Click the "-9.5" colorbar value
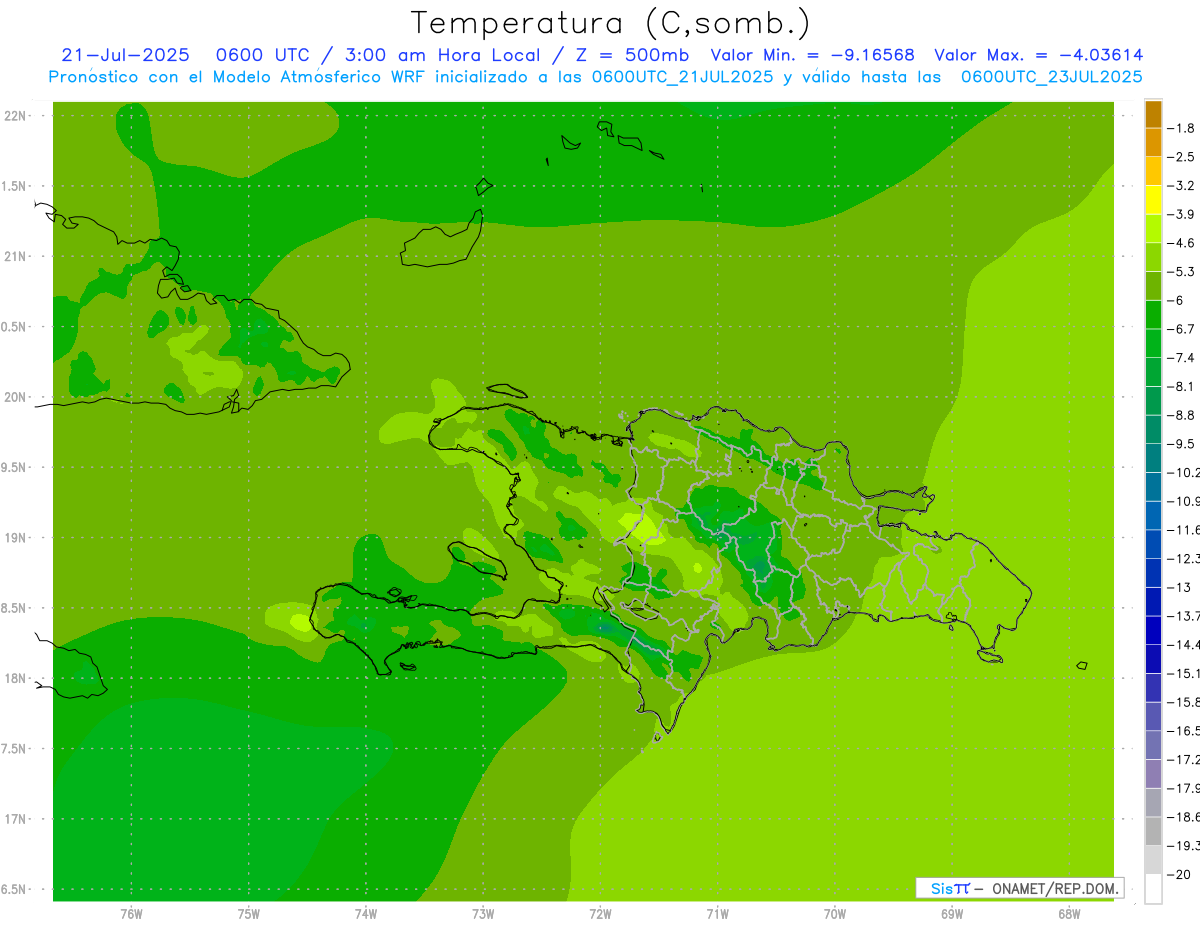This screenshot has width=1200, height=927. (1180, 444)
